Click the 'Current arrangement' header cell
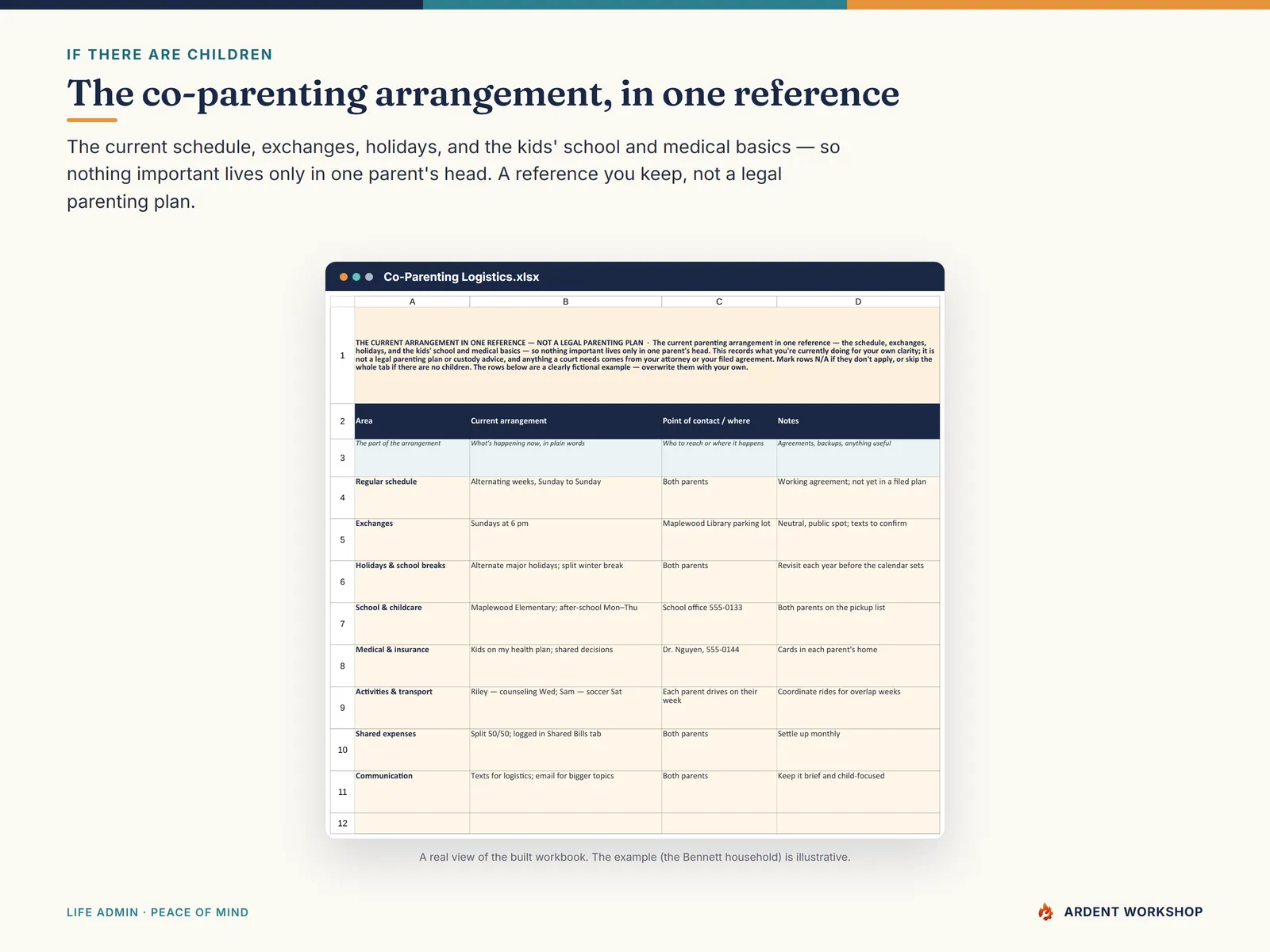This screenshot has height=952, width=1270. tap(566, 421)
